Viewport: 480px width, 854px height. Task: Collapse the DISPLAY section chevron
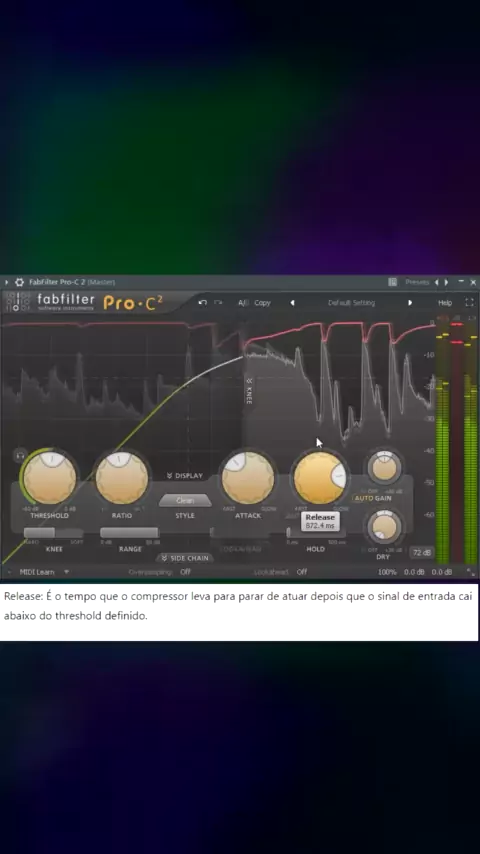coord(169,476)
